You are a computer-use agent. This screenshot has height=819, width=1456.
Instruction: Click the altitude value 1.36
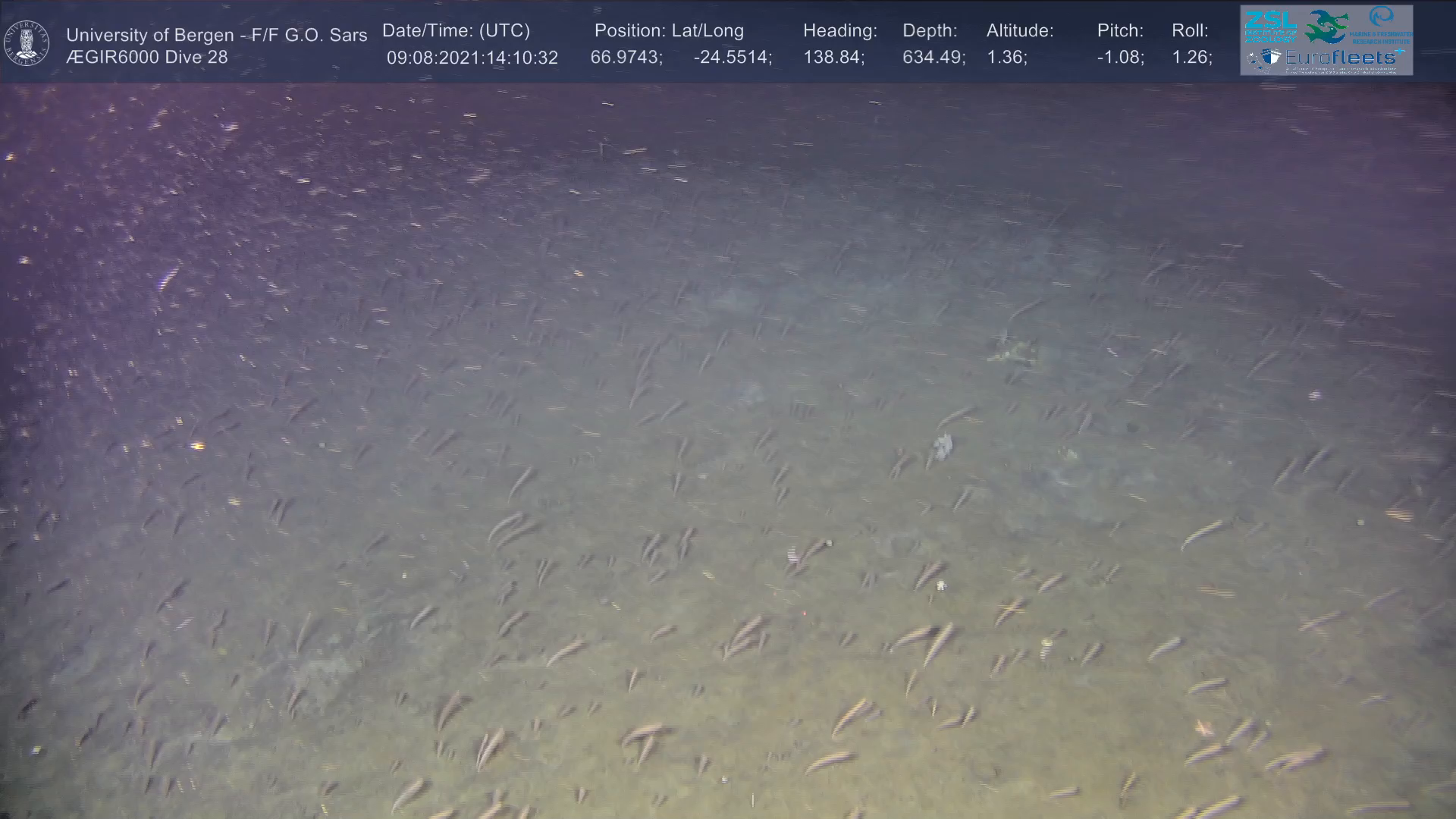[x=1006, y=58]
